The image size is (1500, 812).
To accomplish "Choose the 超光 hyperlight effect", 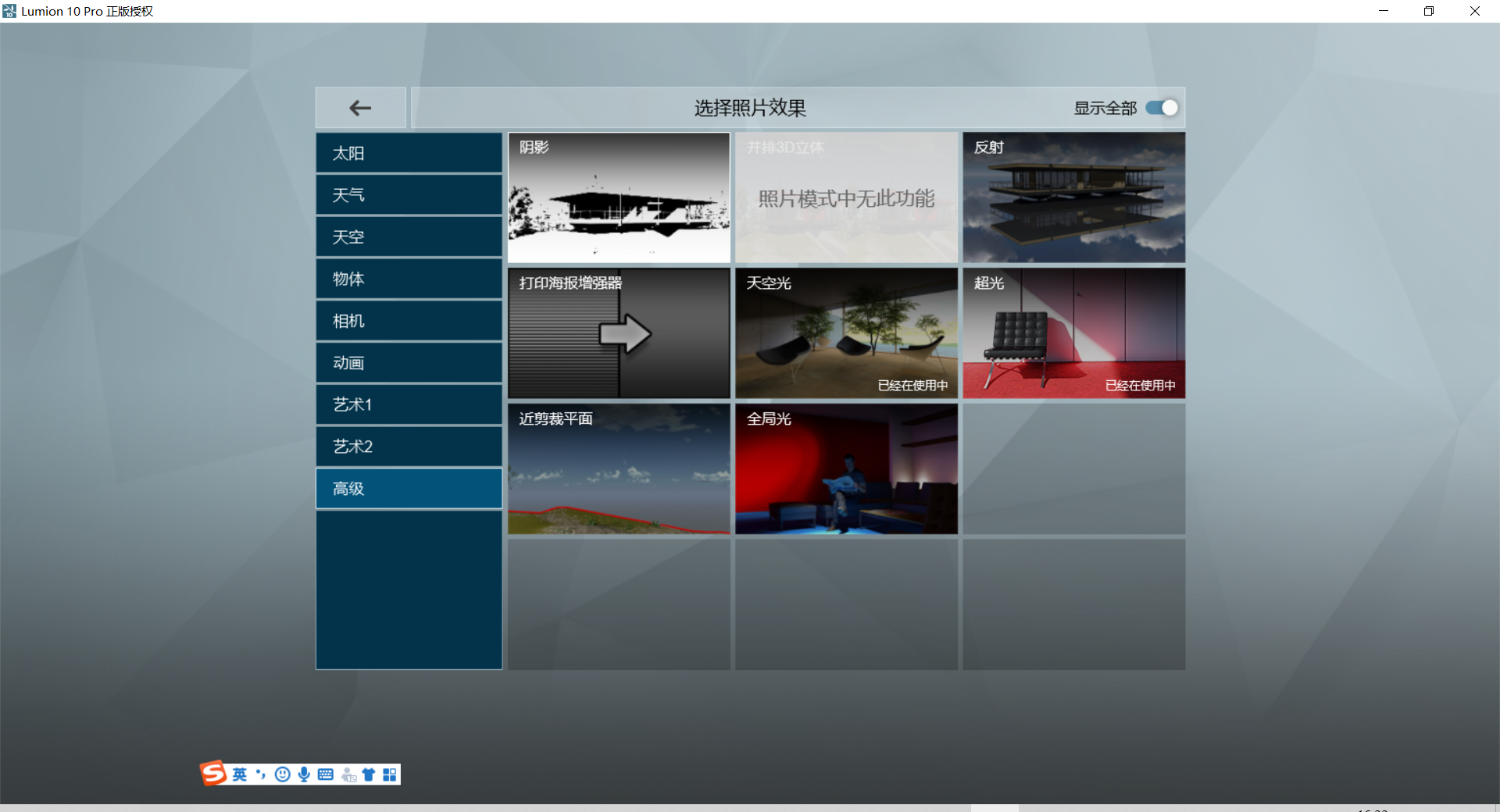I will (x=1073, y=333).
